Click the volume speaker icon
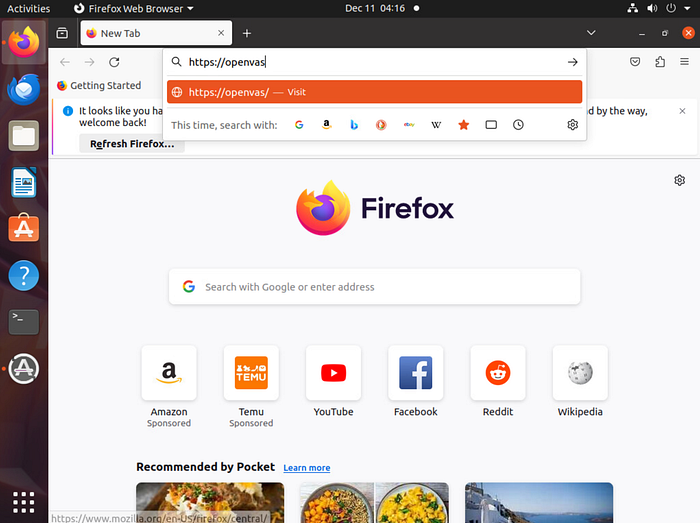Viewport: 700px width, 523px height. coord(652,8)
